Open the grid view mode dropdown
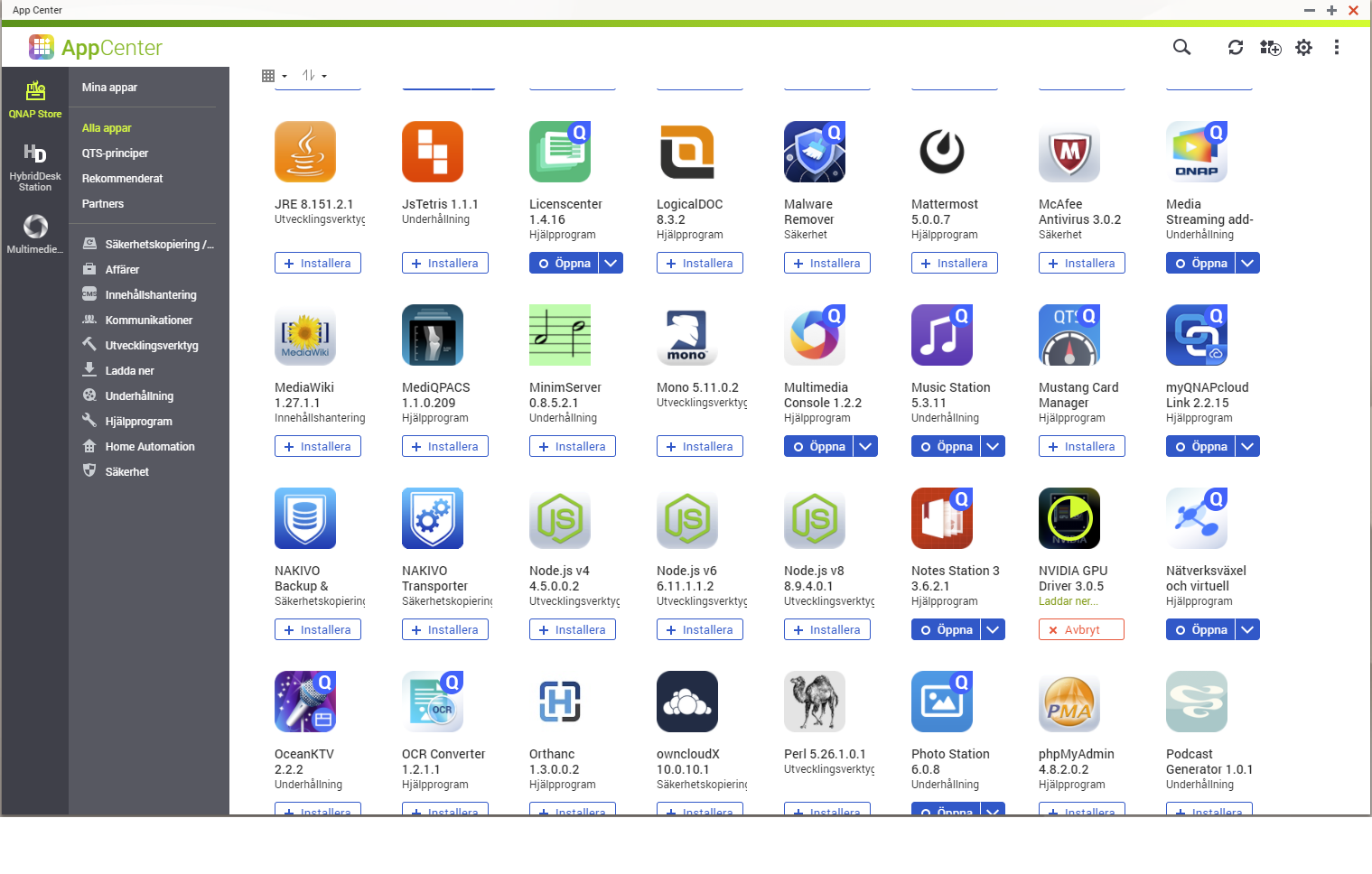1372x874 pixels. click(274, 76)
